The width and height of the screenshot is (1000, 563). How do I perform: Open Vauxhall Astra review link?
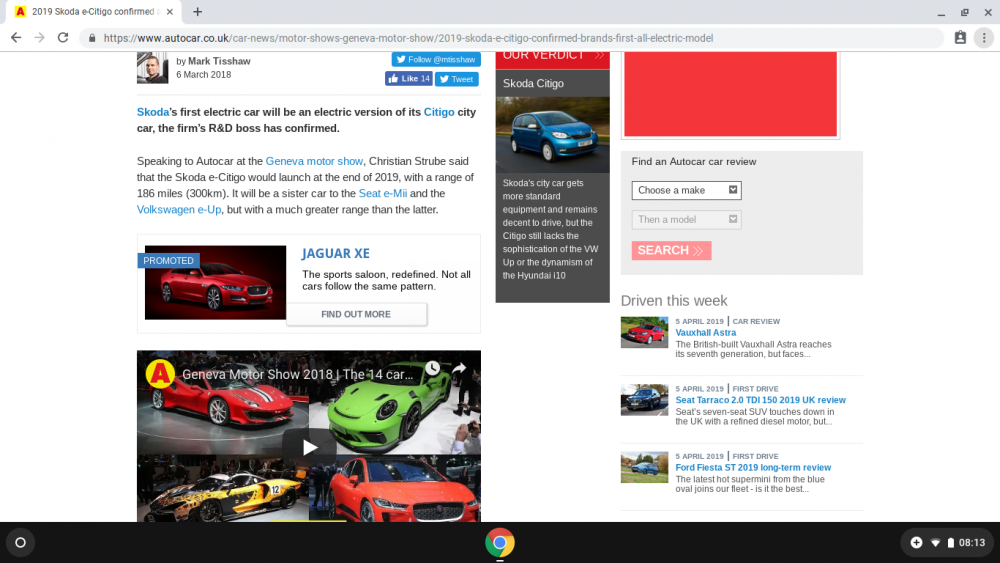click(705, 333)
